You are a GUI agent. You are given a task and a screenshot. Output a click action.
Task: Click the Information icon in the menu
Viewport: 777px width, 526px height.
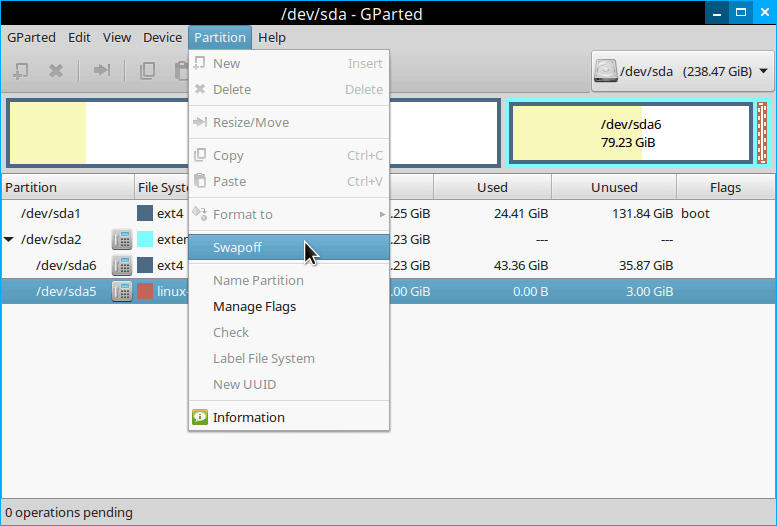200,417
